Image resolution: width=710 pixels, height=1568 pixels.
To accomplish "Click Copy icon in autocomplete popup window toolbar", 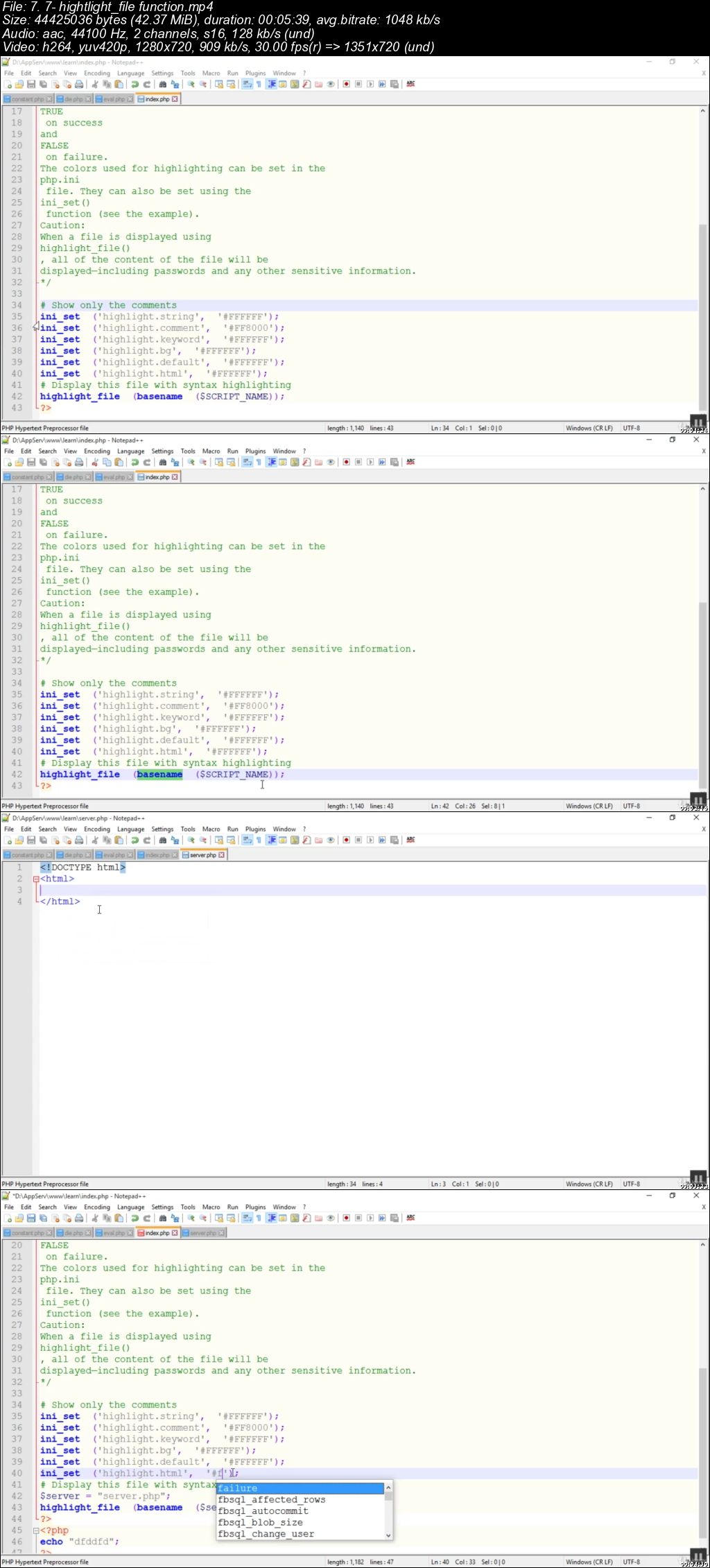I will pyautogui.click(x=107, y=1218).
